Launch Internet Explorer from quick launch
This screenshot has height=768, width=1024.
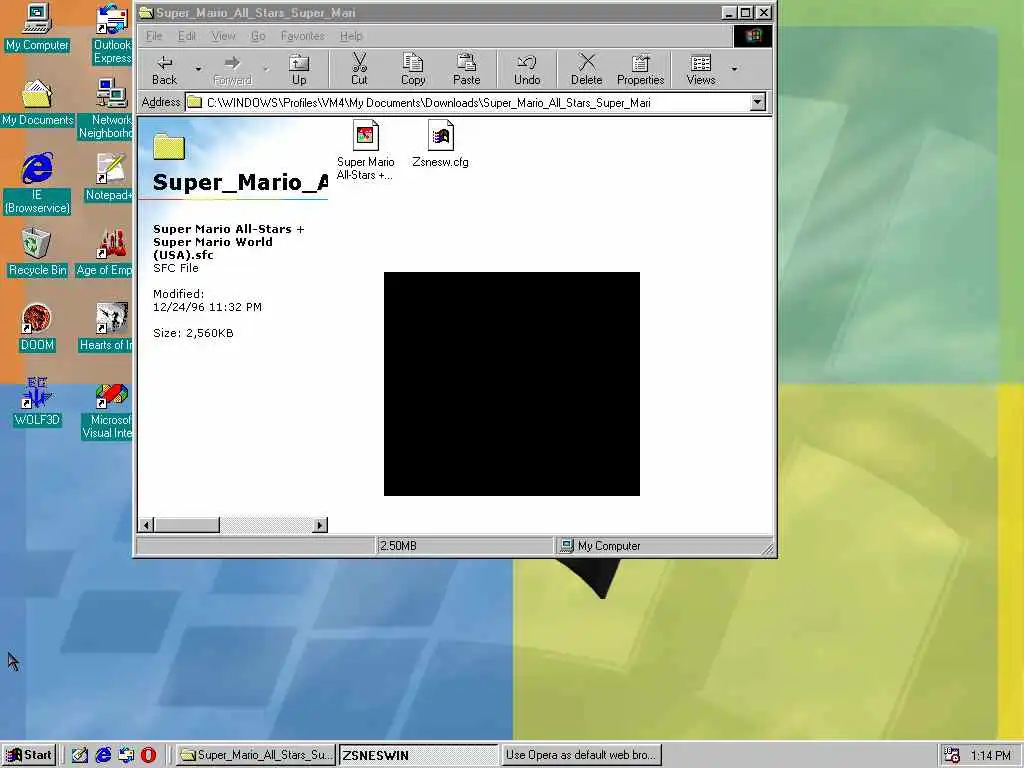(103, 755)
